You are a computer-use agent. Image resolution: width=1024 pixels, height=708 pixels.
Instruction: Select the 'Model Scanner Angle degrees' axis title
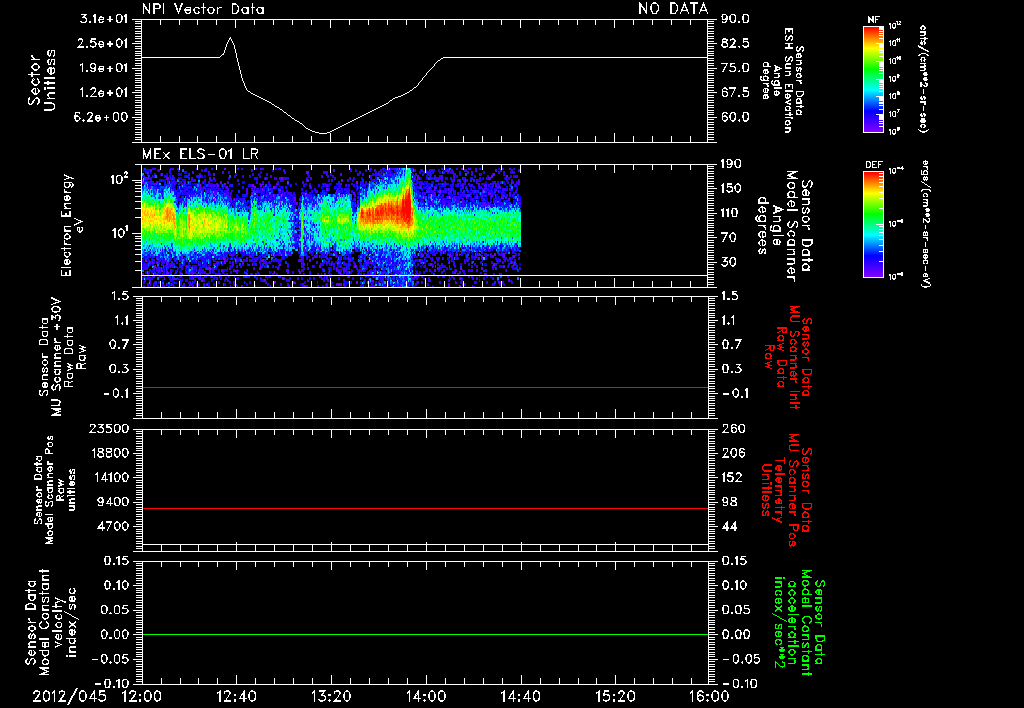(784, 225)
